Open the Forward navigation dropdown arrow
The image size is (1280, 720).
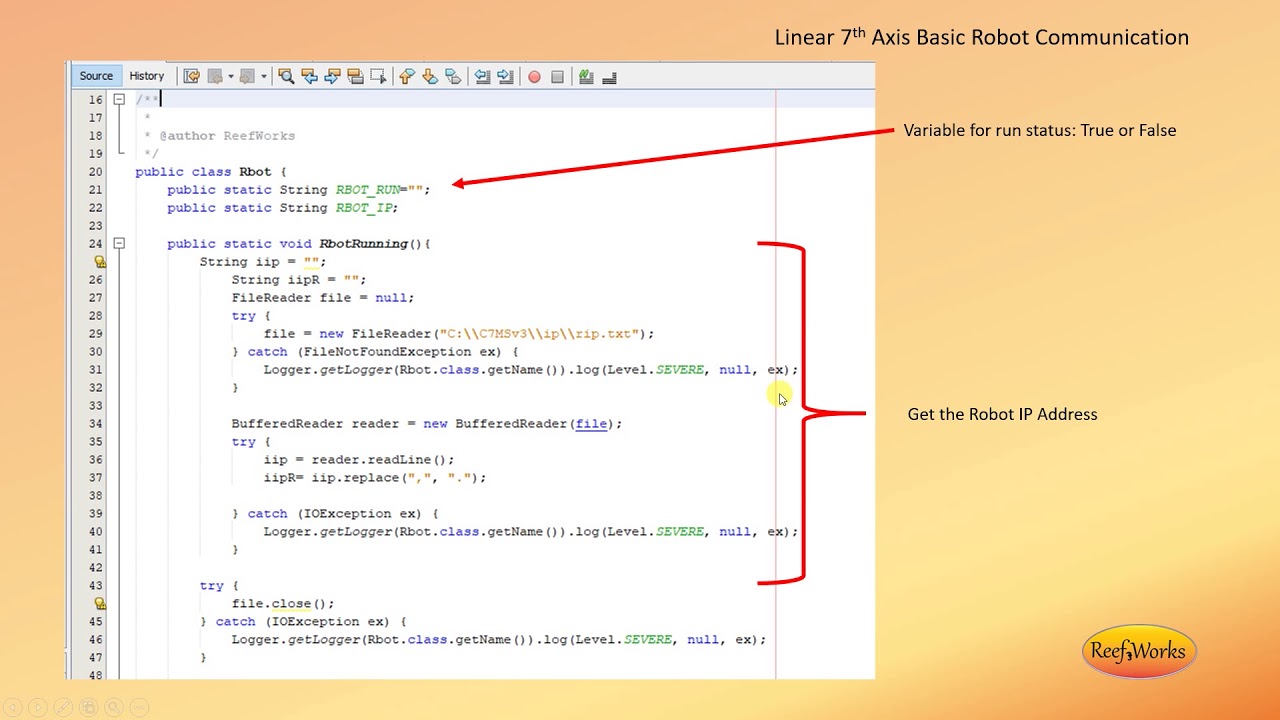pos(263,76)
